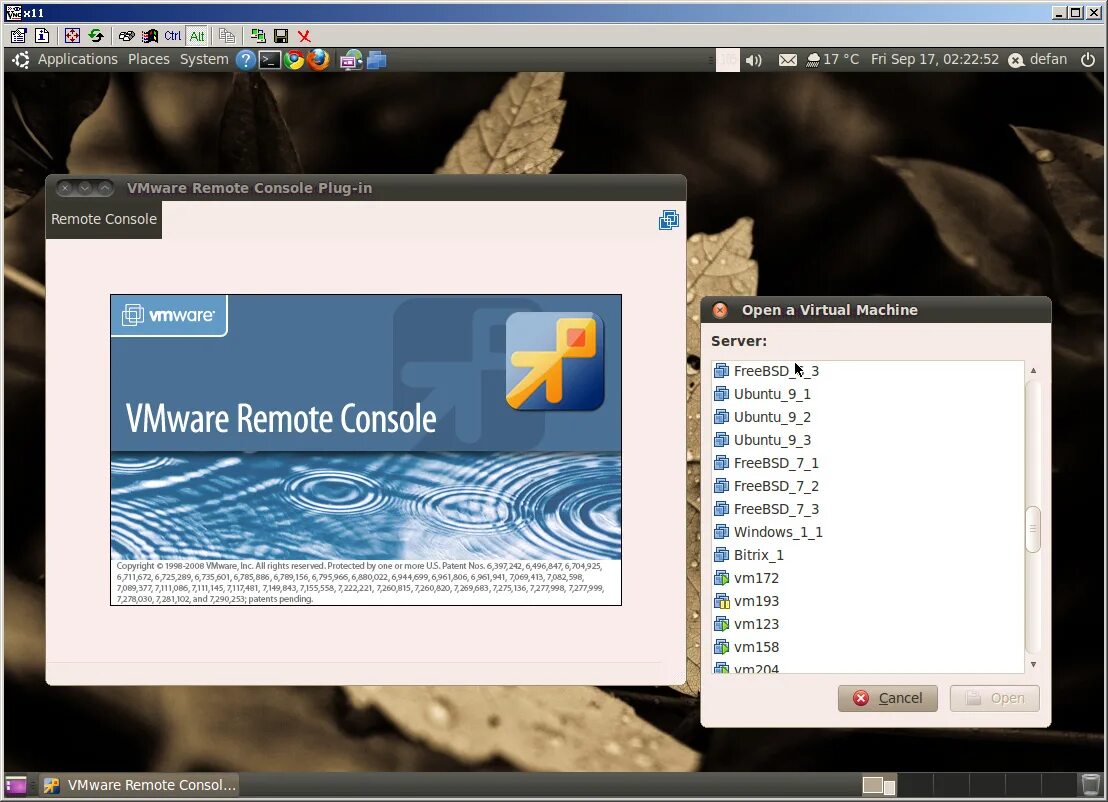Select FreeBSD_7_2 virtual machine

[868, 486]
